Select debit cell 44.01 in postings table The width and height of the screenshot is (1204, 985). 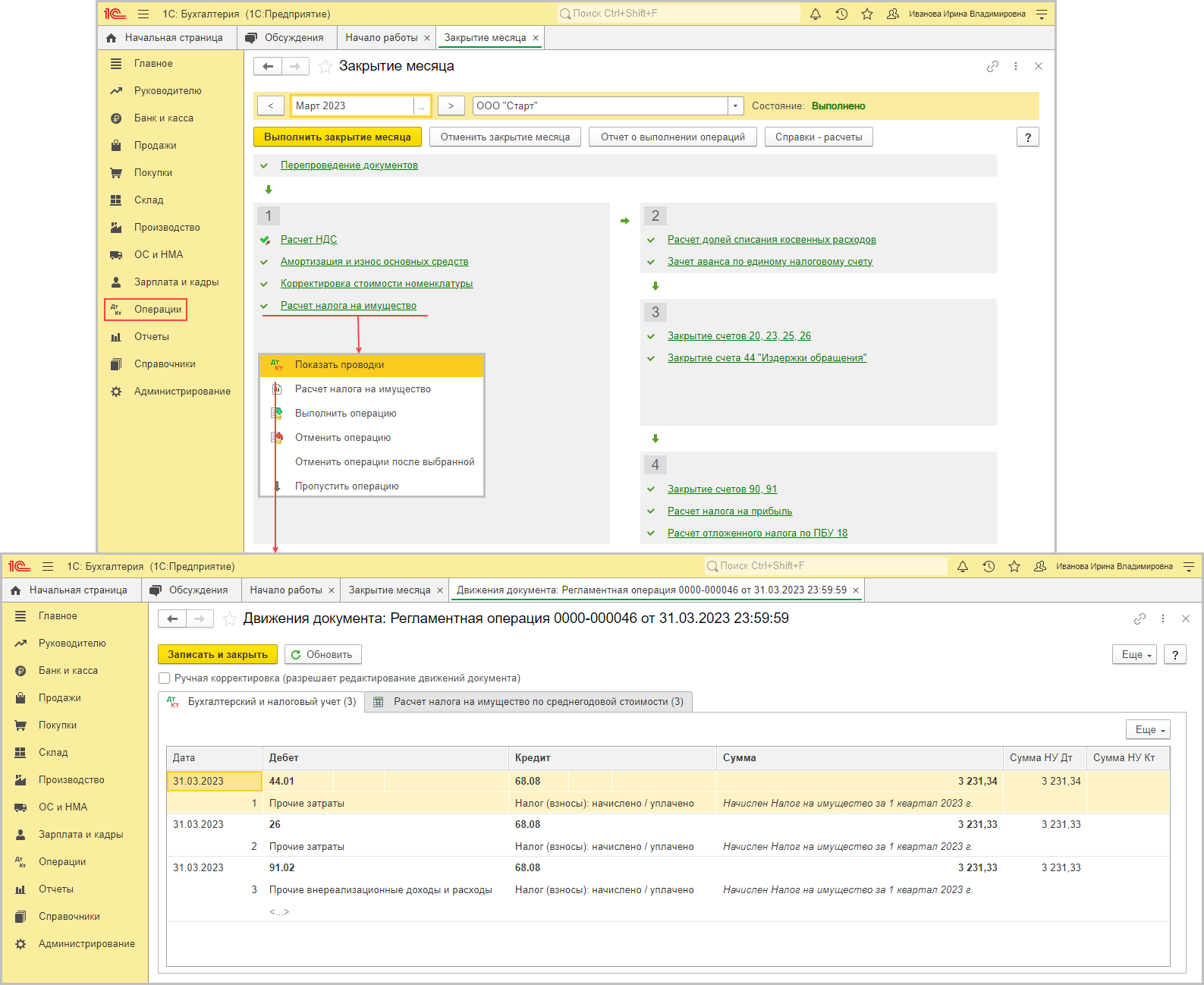click(298, 782)
